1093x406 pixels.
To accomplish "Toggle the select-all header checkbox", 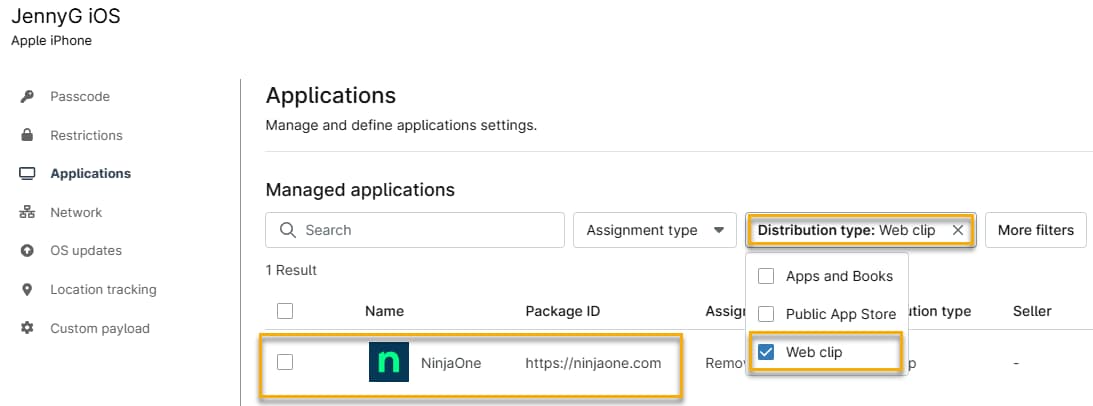I will click(285, 311).
